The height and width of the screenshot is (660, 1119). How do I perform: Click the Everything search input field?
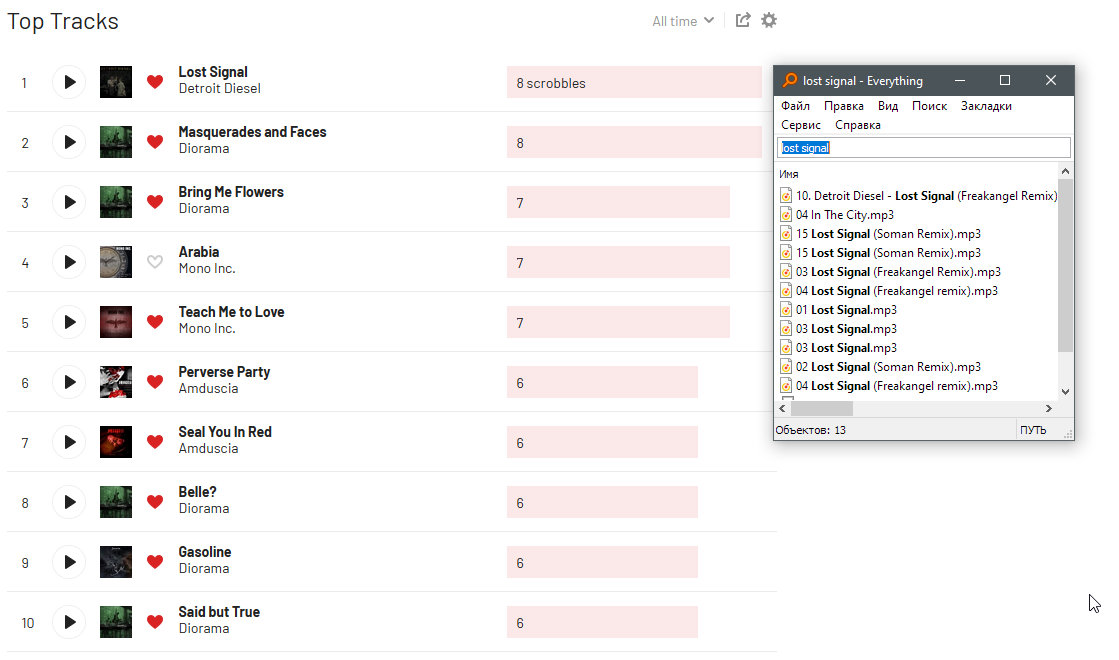[x=924, y=148]
